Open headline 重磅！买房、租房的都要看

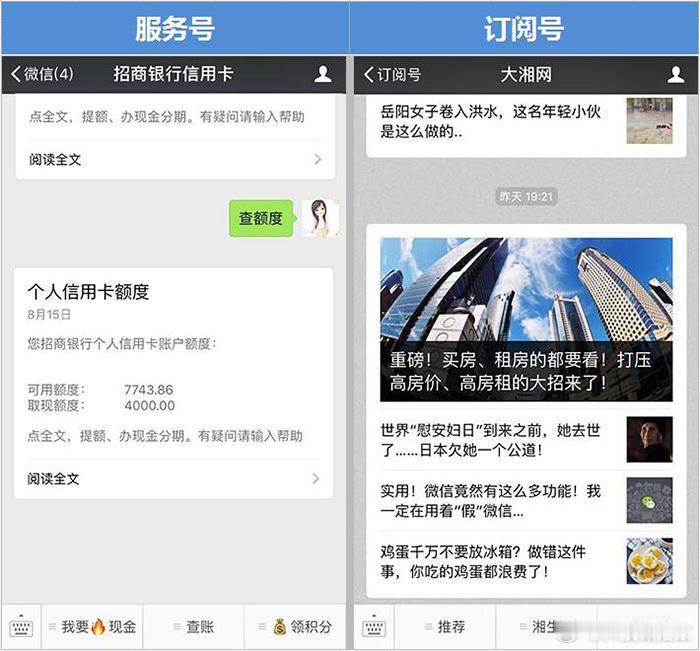[520, 371]
